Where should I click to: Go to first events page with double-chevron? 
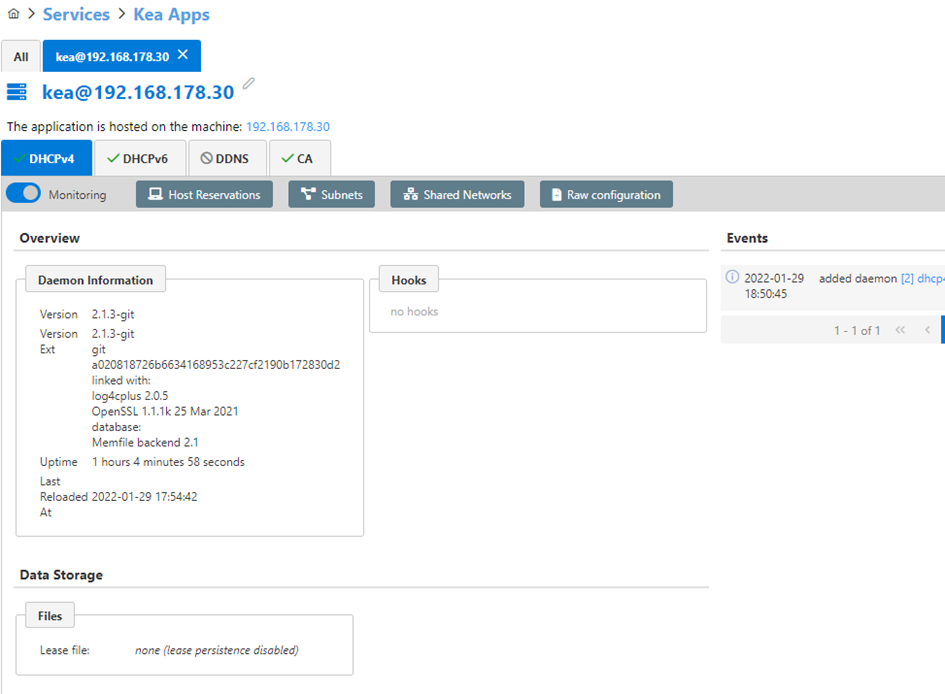tap(900, 330)
